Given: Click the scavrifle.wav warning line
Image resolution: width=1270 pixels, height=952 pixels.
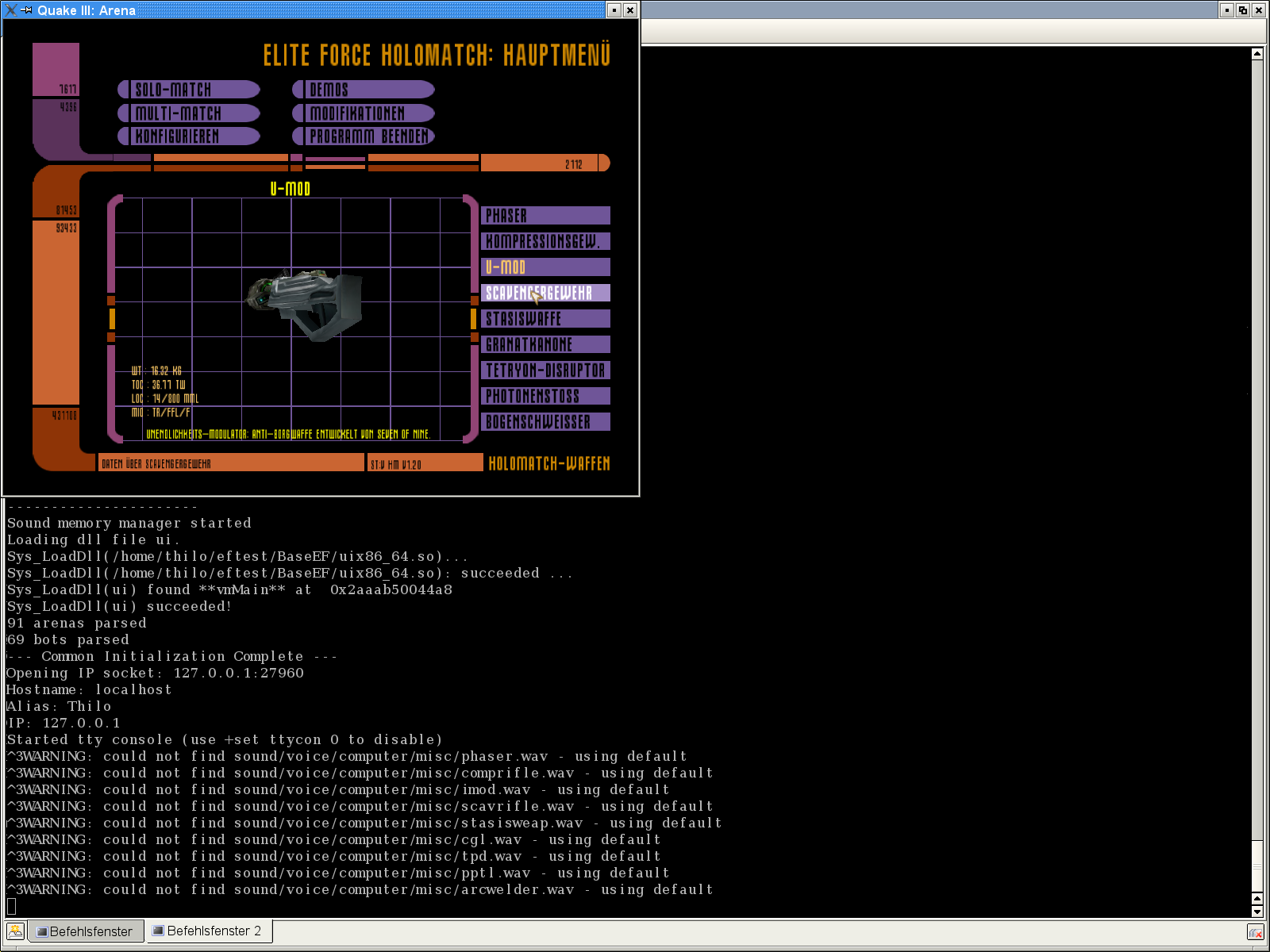Looking at the screenshot, I should click(x=360, y=806).
